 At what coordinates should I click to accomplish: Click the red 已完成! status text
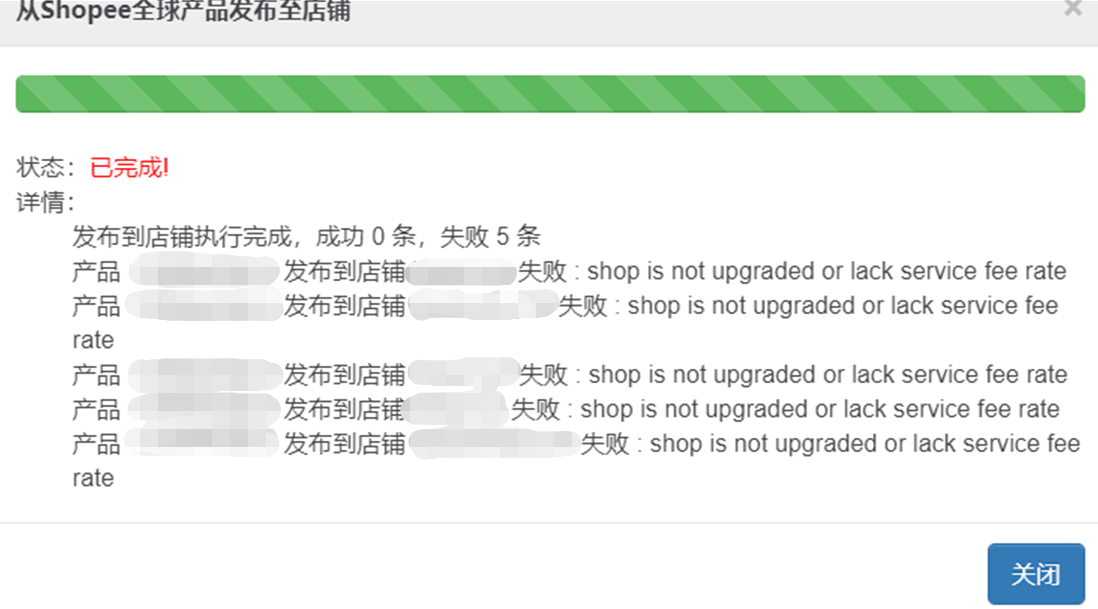(x=130, y=167)
